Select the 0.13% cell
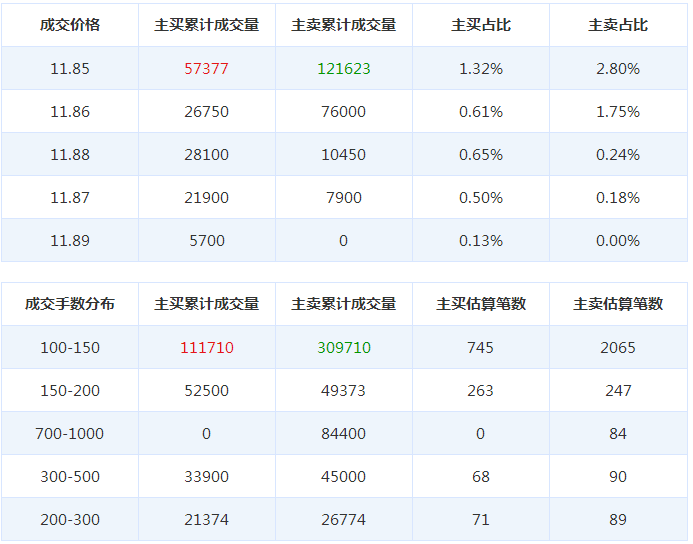 pos(481,240)
